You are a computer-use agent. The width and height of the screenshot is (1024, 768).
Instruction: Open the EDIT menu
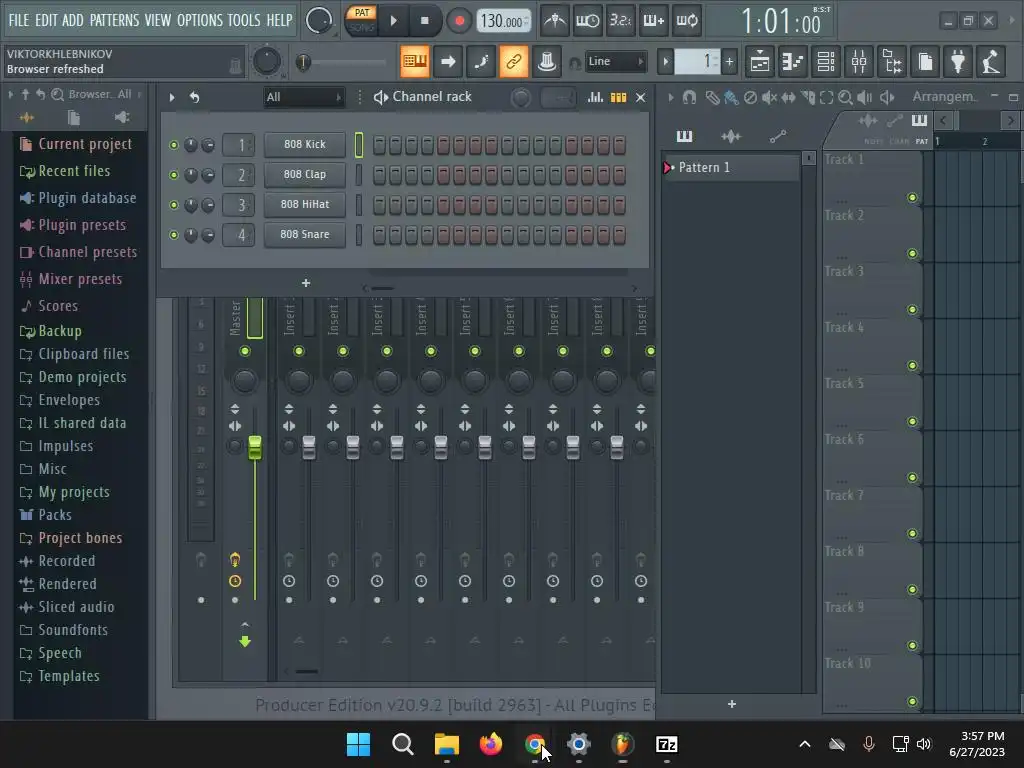46,20
